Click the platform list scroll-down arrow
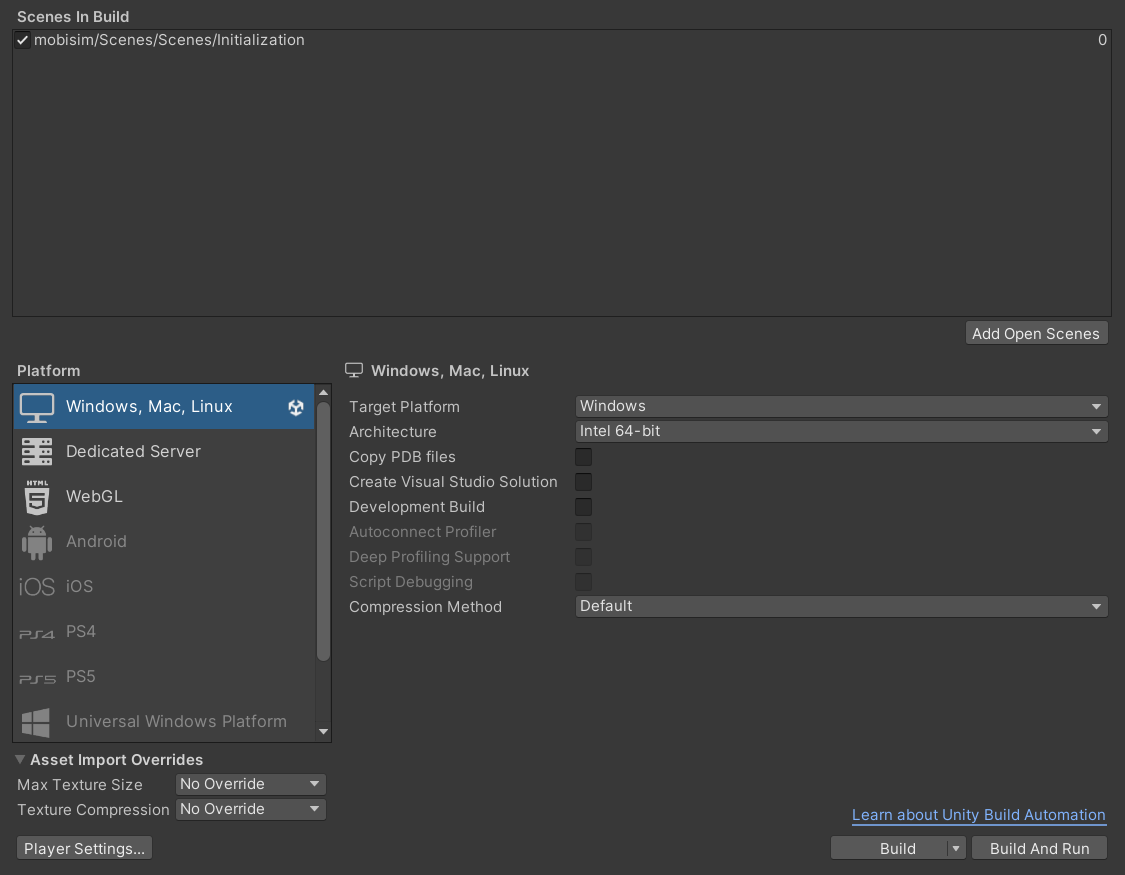 pyautogui.click(x=323, y=732)
